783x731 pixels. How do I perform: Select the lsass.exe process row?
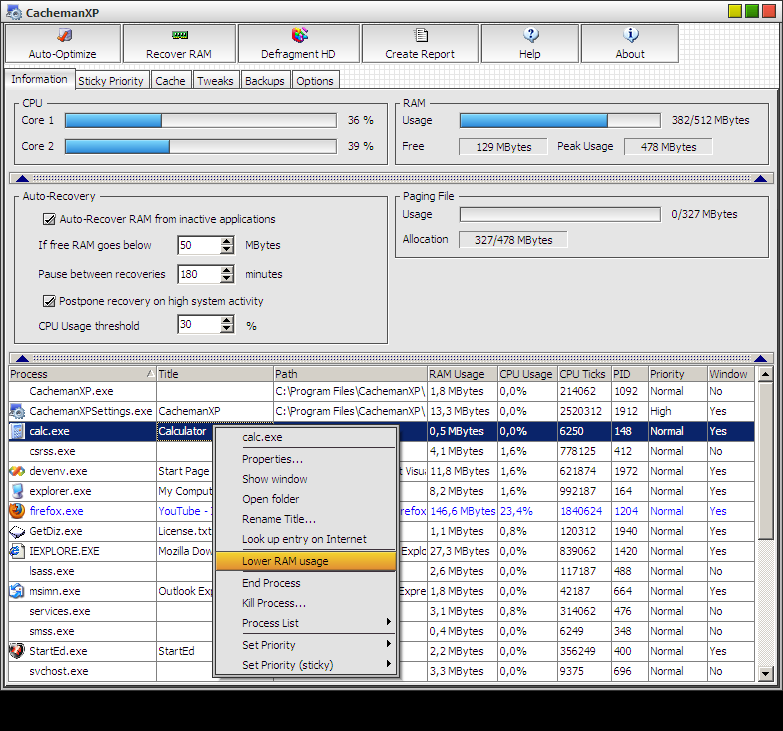pyautogui.click(x=382, y=571)
